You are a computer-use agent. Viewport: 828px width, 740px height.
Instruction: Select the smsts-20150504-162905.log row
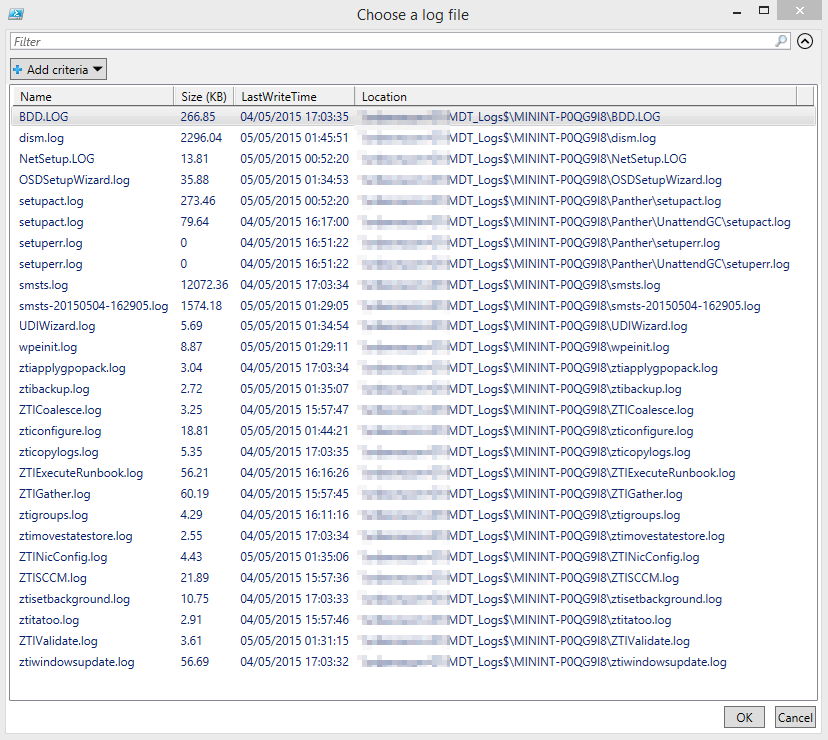(x=93, y=306)
